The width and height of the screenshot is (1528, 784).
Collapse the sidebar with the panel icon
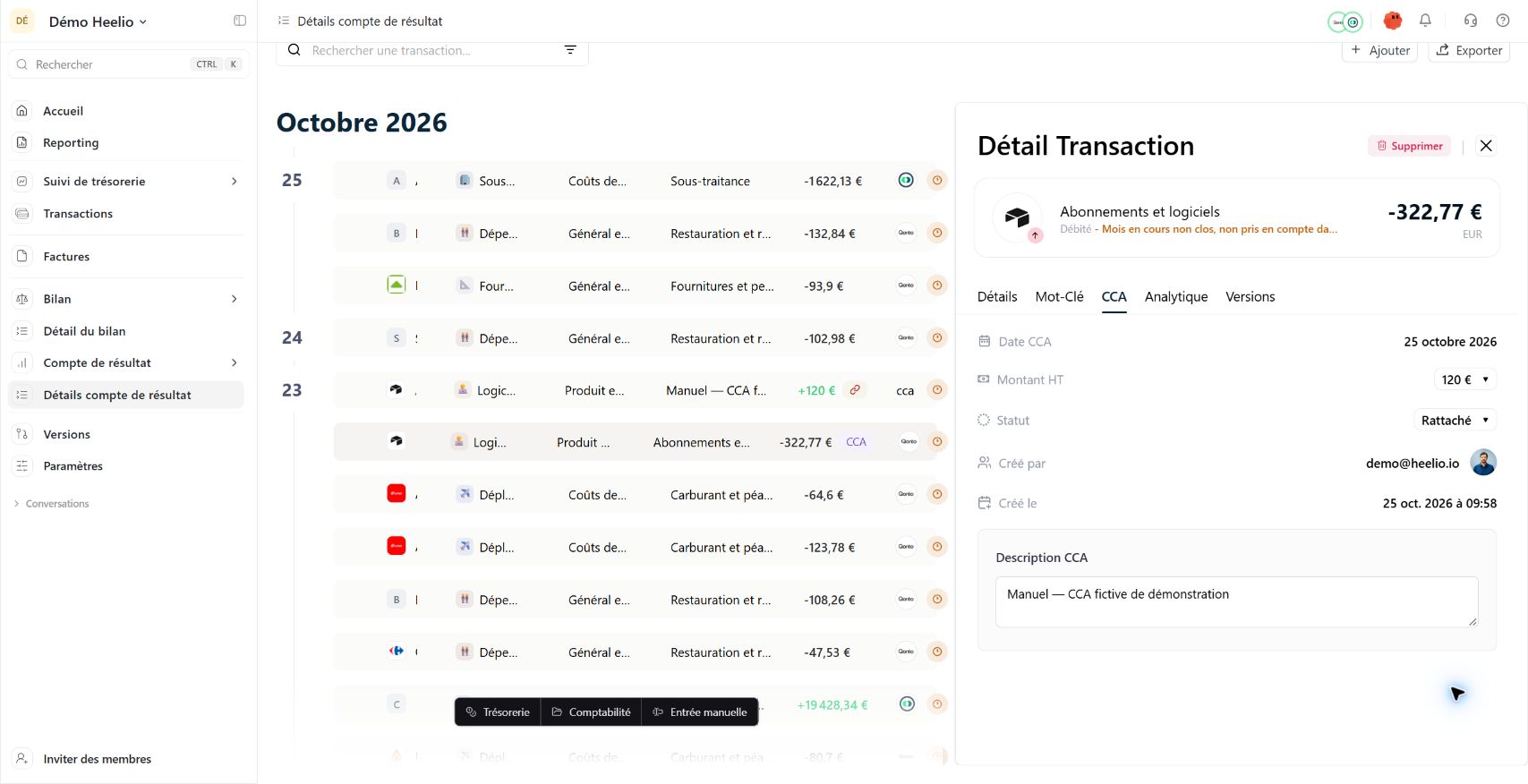[240, 21]
